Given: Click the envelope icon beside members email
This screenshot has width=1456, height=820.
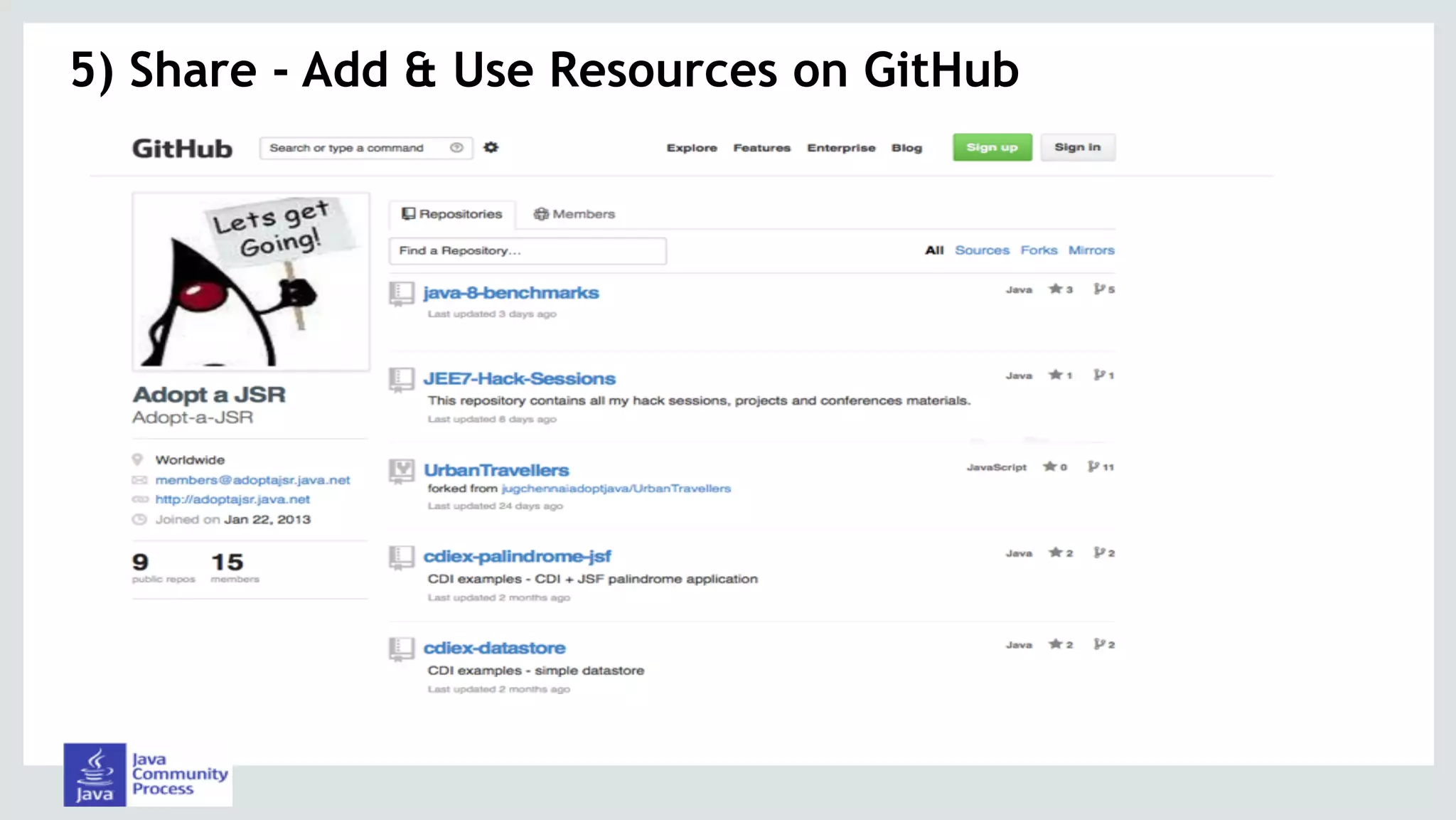Looking at the screenshot, I should 139,480.
